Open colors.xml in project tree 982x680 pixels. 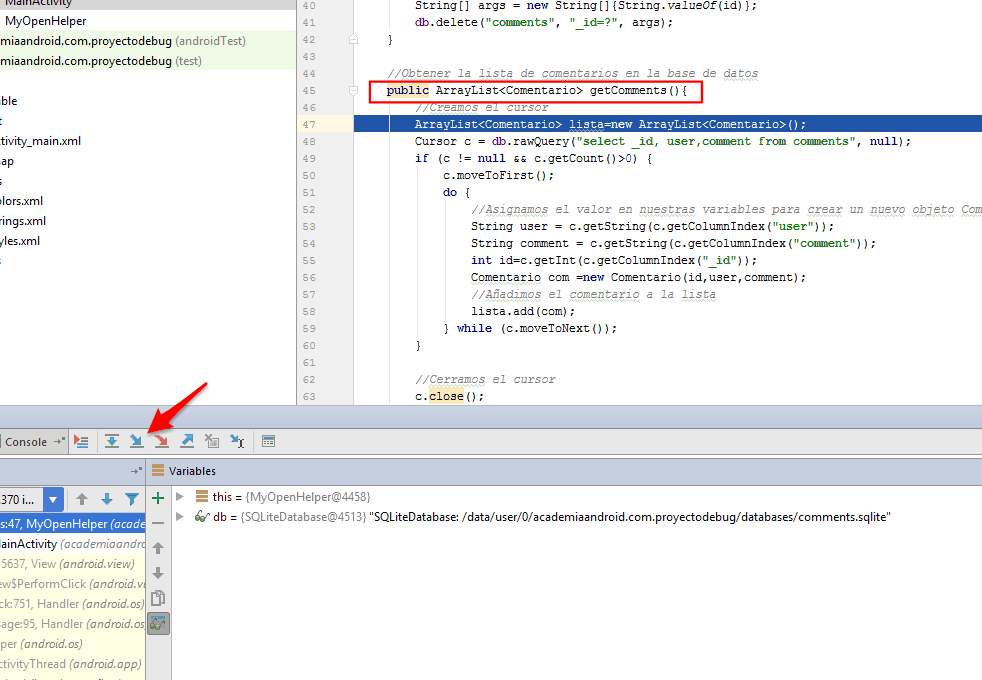[x=21, y=201]
